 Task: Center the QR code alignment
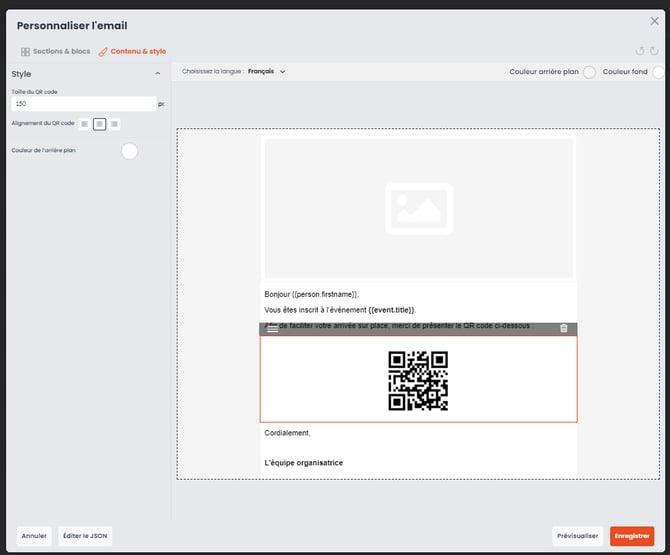[99, 124]
